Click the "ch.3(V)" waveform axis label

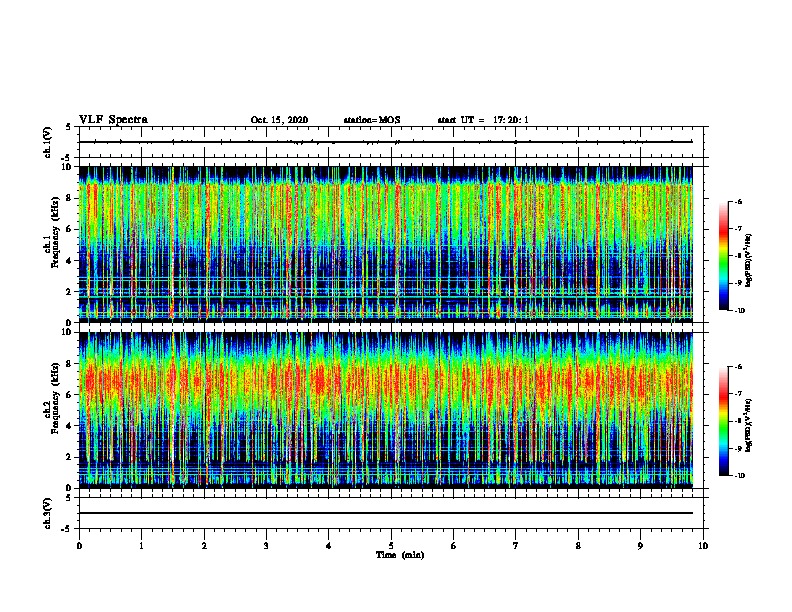pos(48,513)
